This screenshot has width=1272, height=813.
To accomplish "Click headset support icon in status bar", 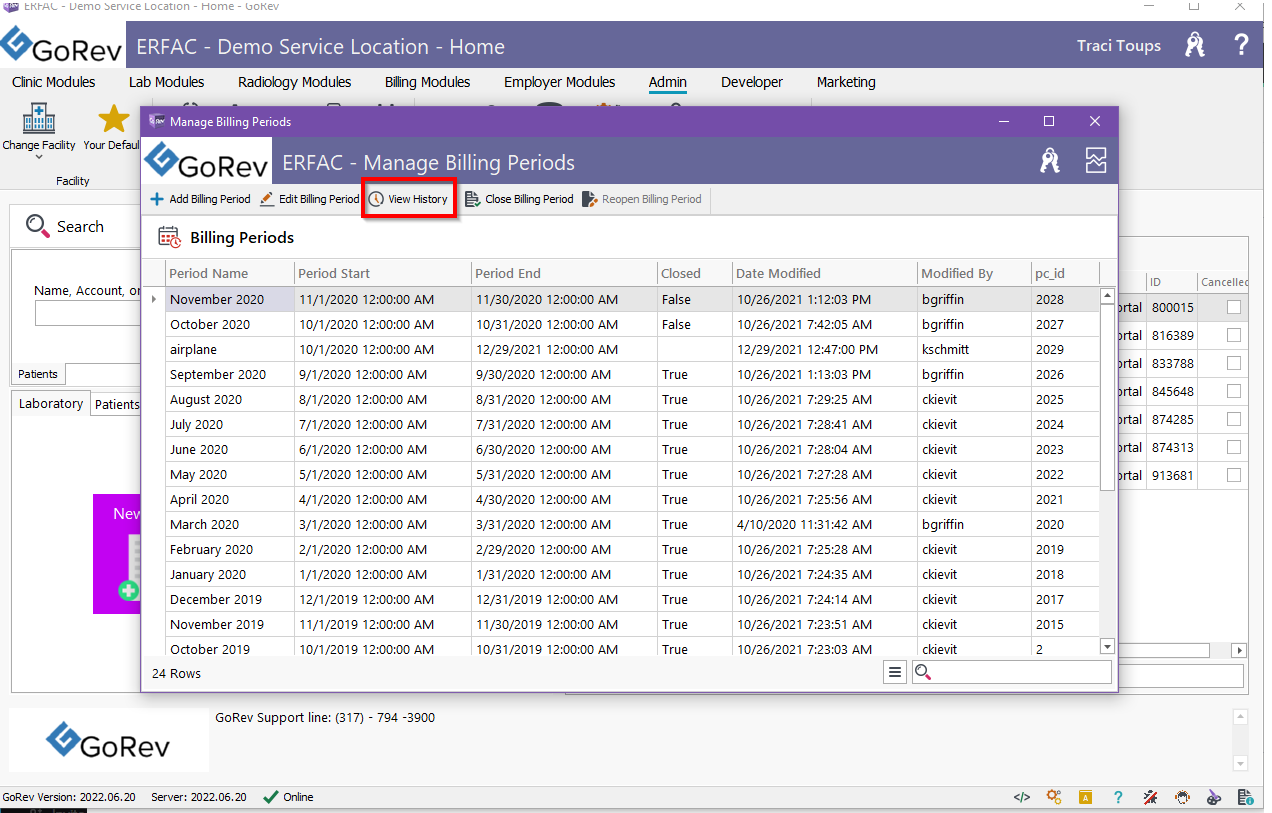I will coord(1182,797).
